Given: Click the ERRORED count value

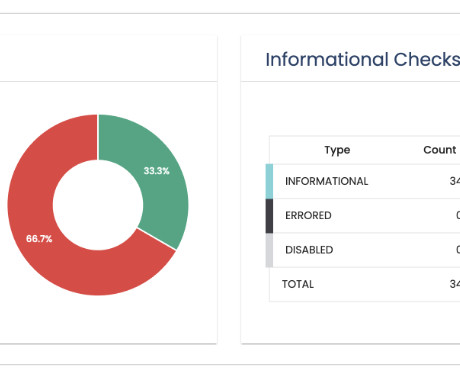Looking at the screenshot, I should pos(458,216).
